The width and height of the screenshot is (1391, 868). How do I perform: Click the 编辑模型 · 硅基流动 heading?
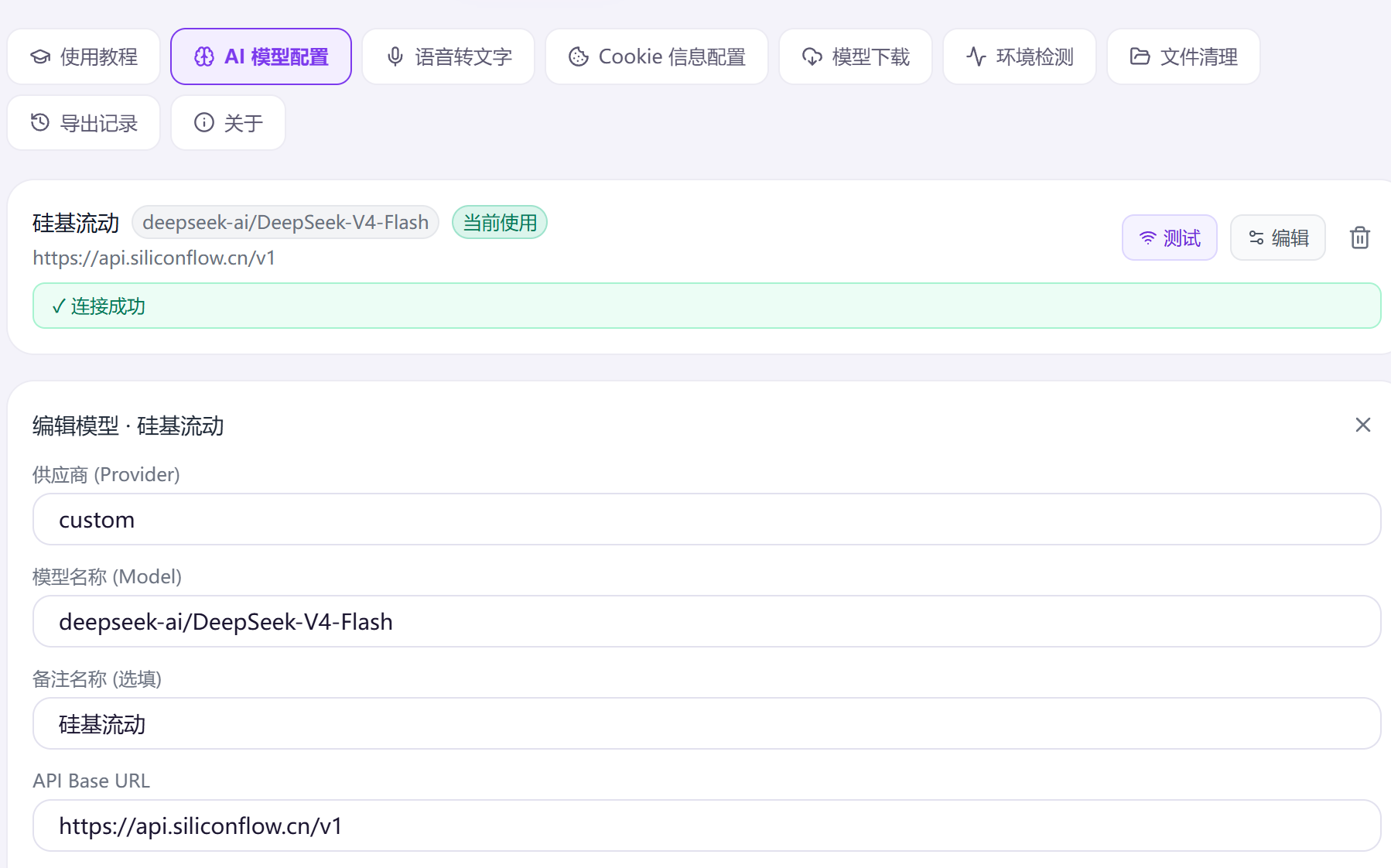click(128, 425)
